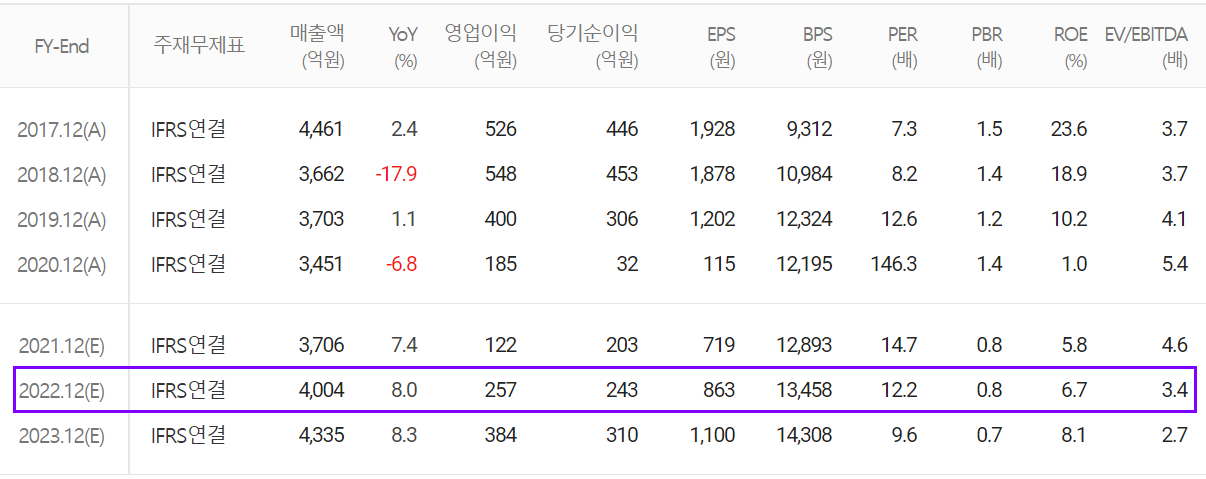The image size is (1206, 479).
Task: Click EPS value 1,928
Action: (x=712, y=129)
